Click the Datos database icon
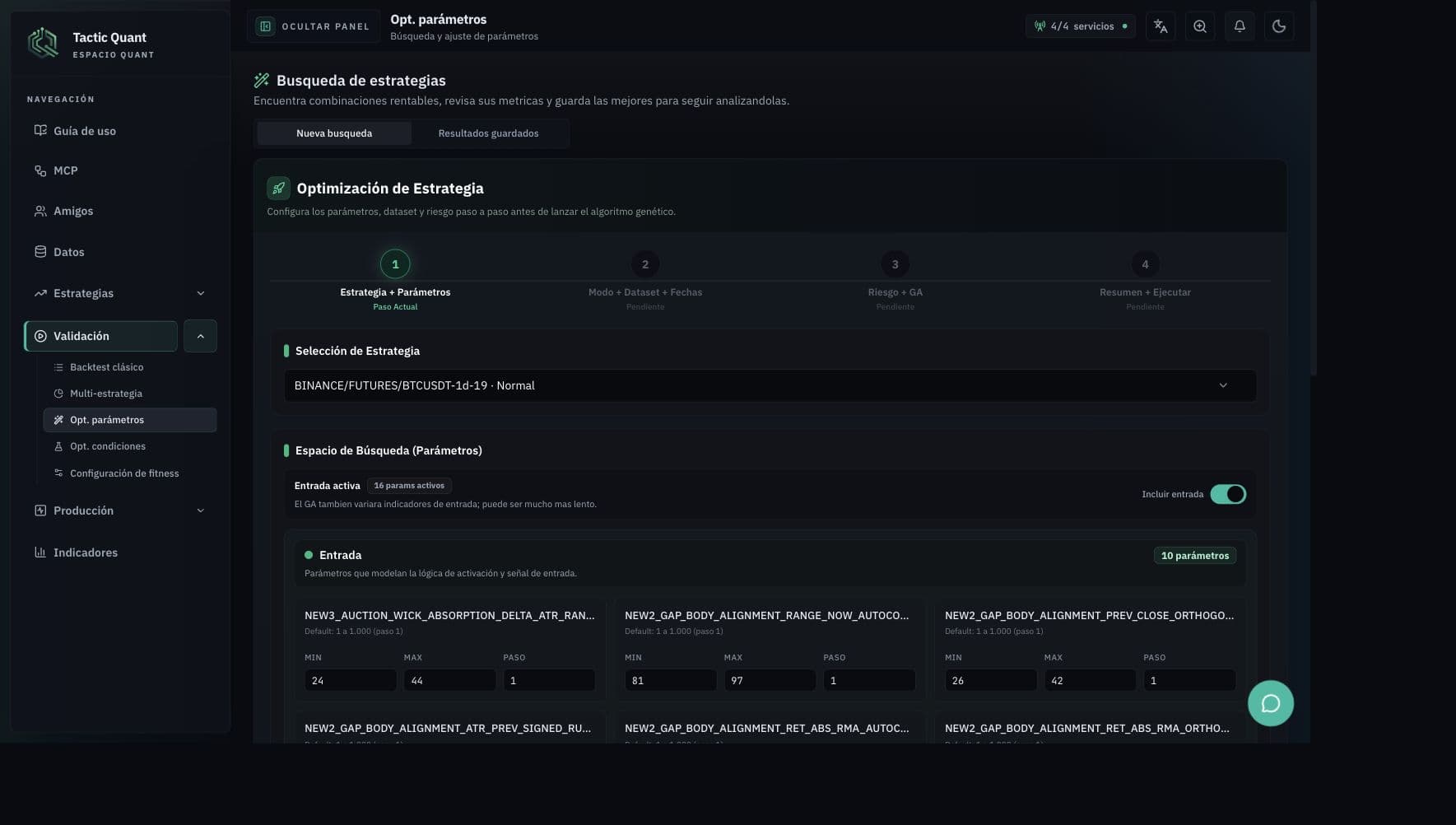This screenshot has width=1456, height=825. click(x=40, y=252)
